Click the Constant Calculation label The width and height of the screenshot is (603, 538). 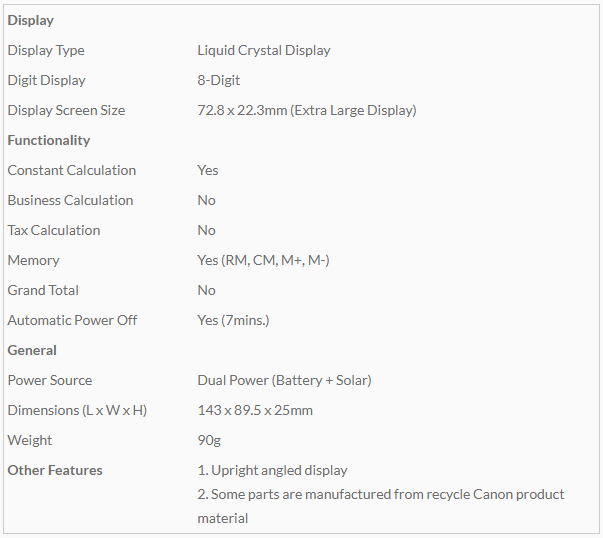[x=72, y=170]
